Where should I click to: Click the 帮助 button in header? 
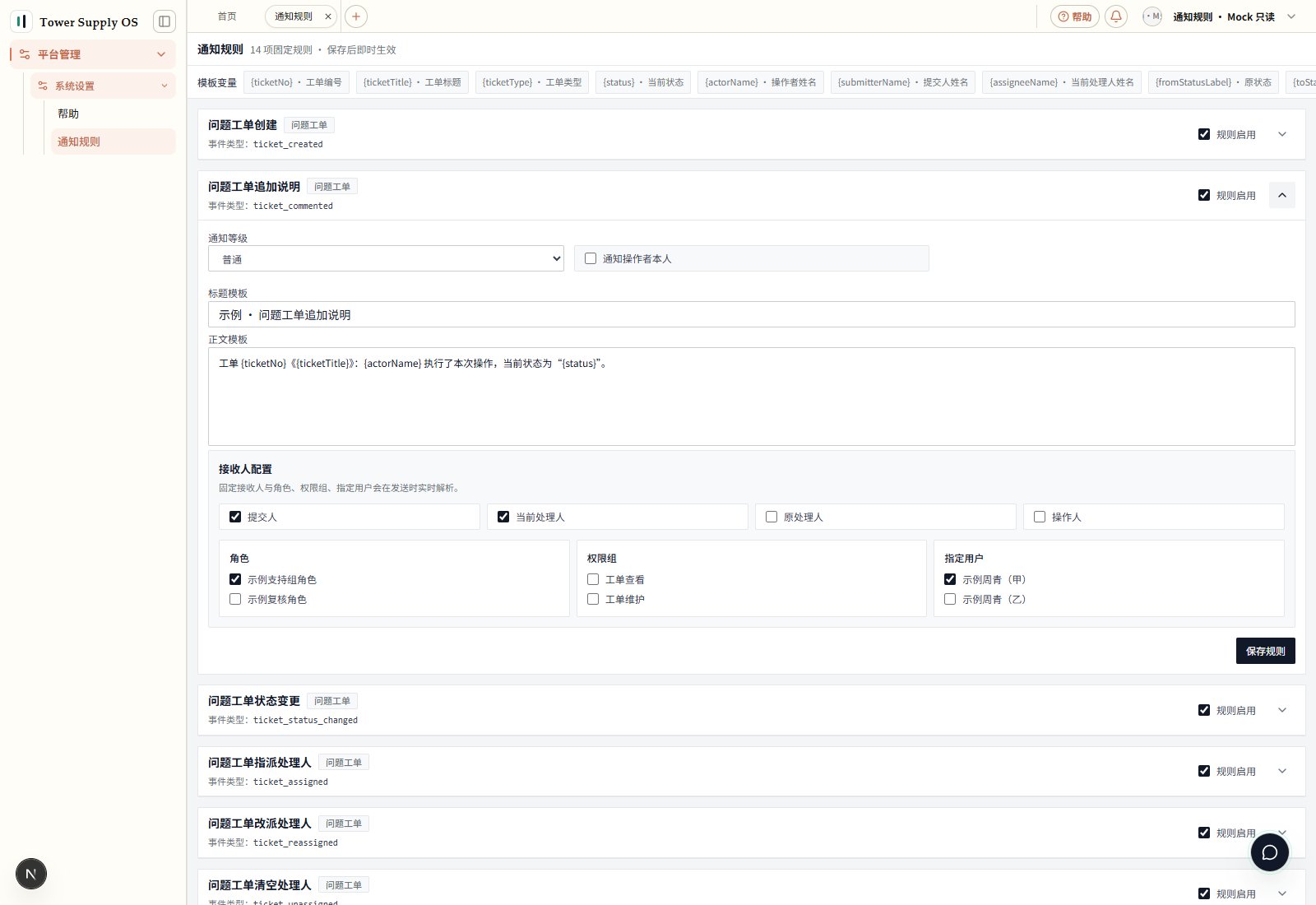pos(1074,16)
